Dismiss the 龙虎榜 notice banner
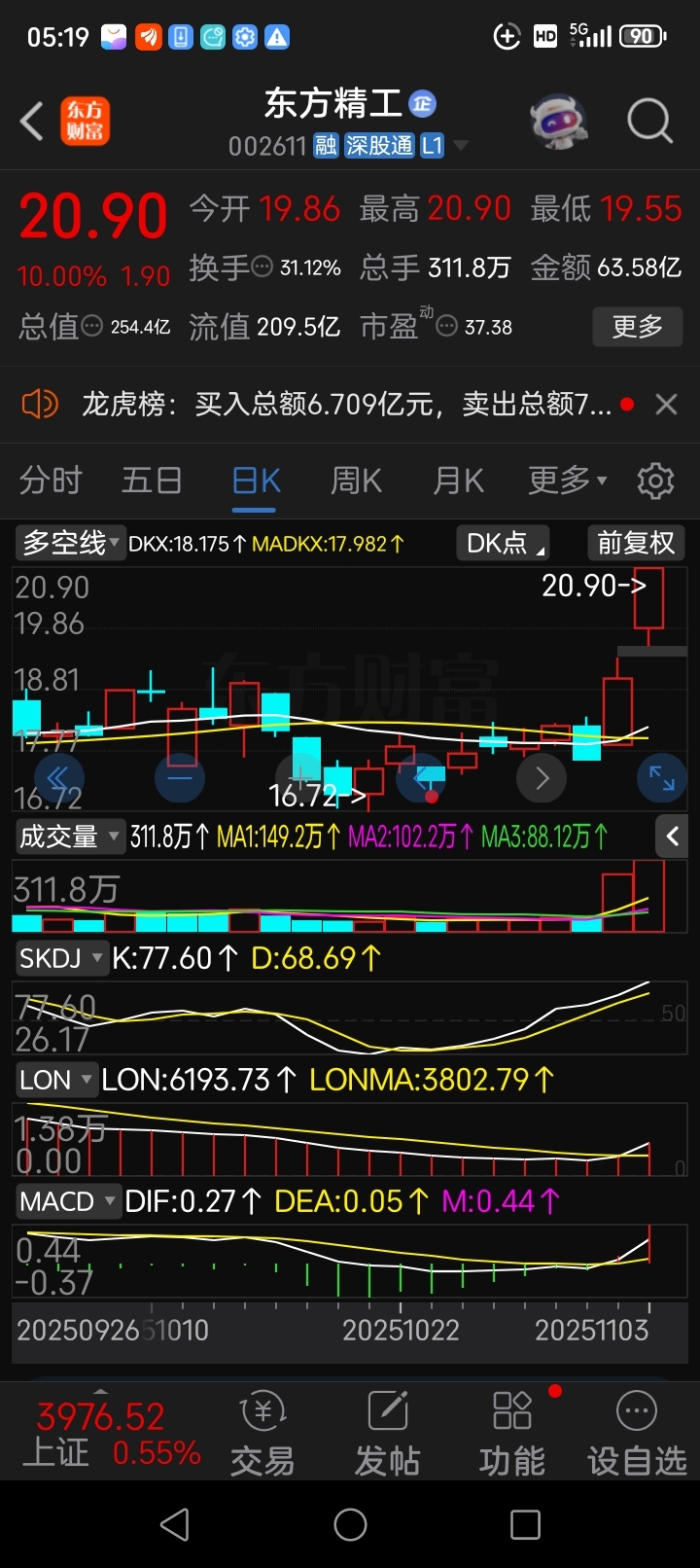Screen dimensions: 700x1568 tap(666, 404)
